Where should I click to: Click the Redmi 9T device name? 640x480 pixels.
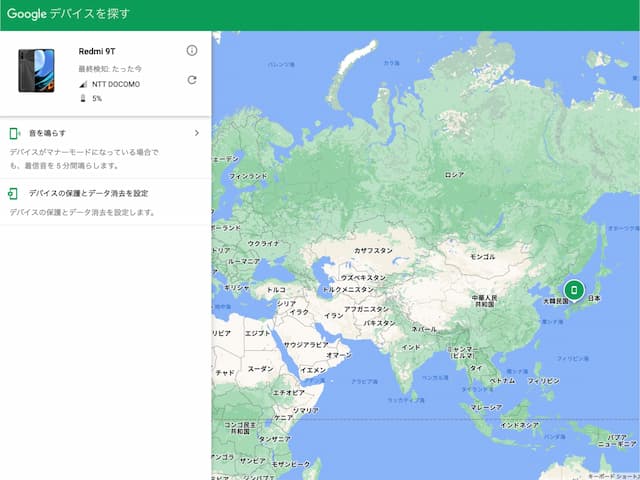coord(97,51)
